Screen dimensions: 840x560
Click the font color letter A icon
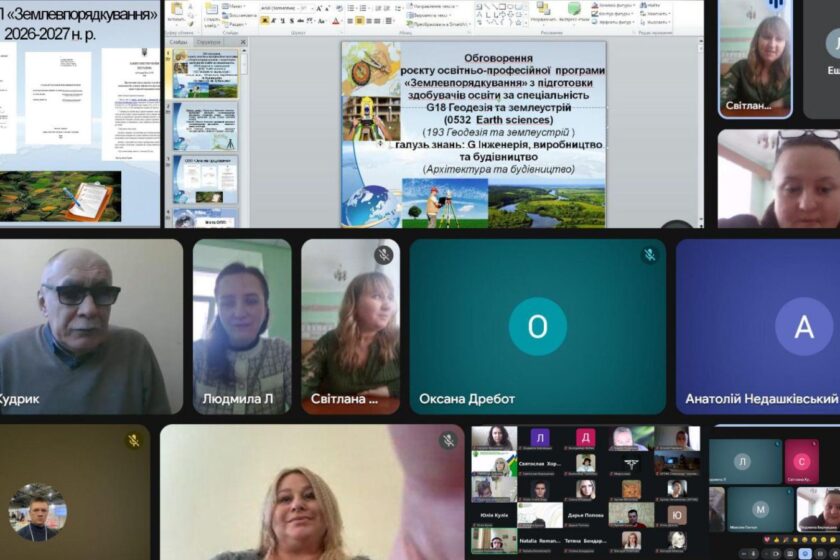pyautogui.click(x=336, y=21)
